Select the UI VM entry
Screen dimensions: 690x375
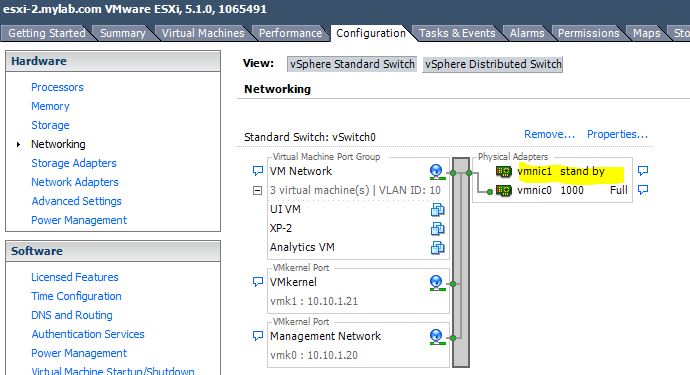click(285, 209)
